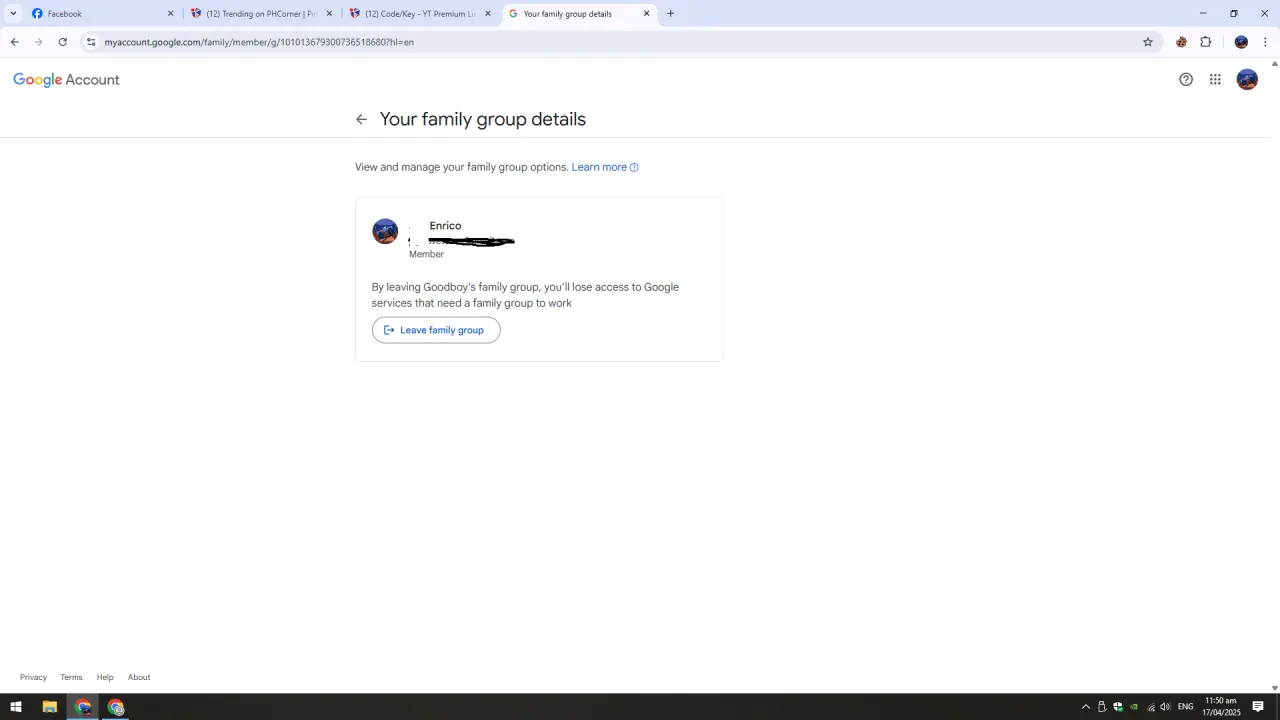The width and height of the screenshot is (1280, 720).
Task: Focus the address bar URL
Action: (x=259, y=42)
